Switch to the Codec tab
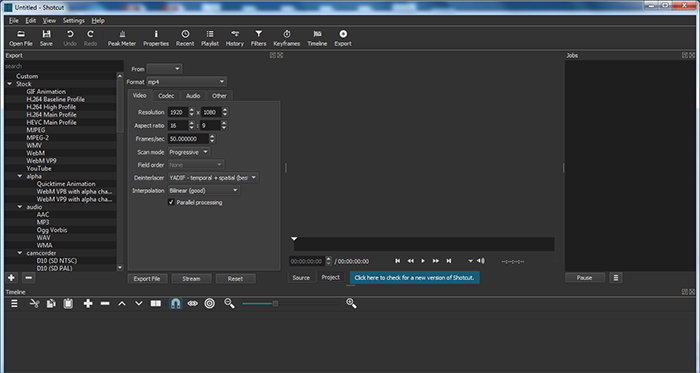The height and width of the screenshot is (373, 700). [x=166, y=95]
